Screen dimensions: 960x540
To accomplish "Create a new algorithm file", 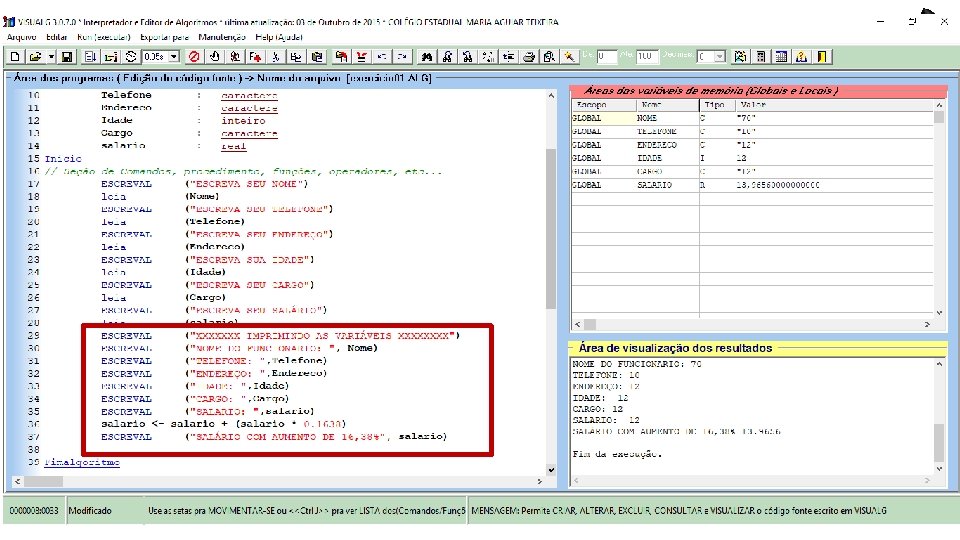I will point(15,56).
